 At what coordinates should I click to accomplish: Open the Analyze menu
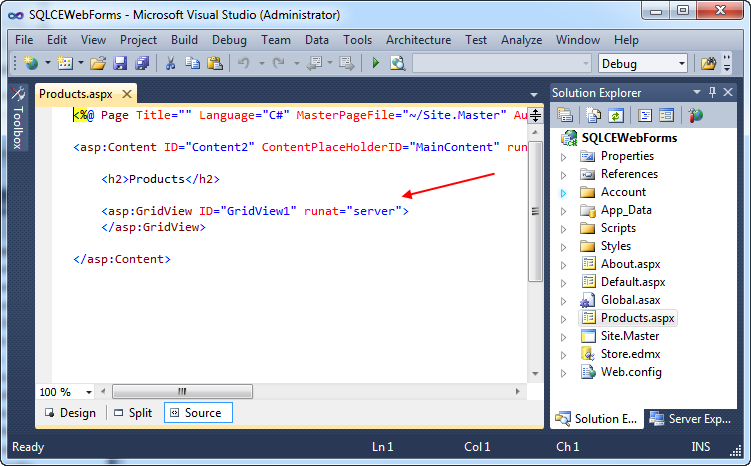pyautogui.click(x=522, y=40)
